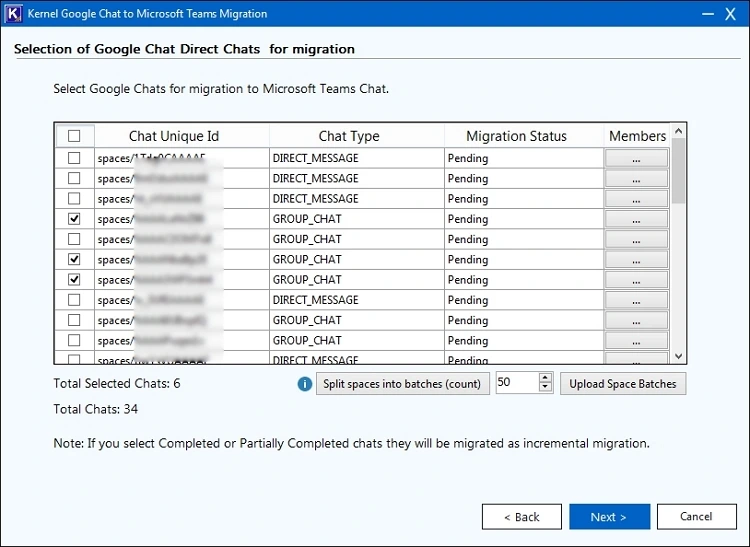Click the batch count field showing 50

tap(517, 383)
